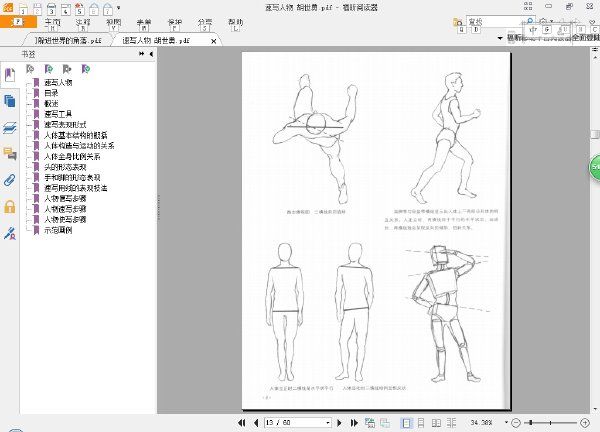
Task: Jump to bookmark 人物快写步骤
Action: pyautogui.click(x=65, y=220)
